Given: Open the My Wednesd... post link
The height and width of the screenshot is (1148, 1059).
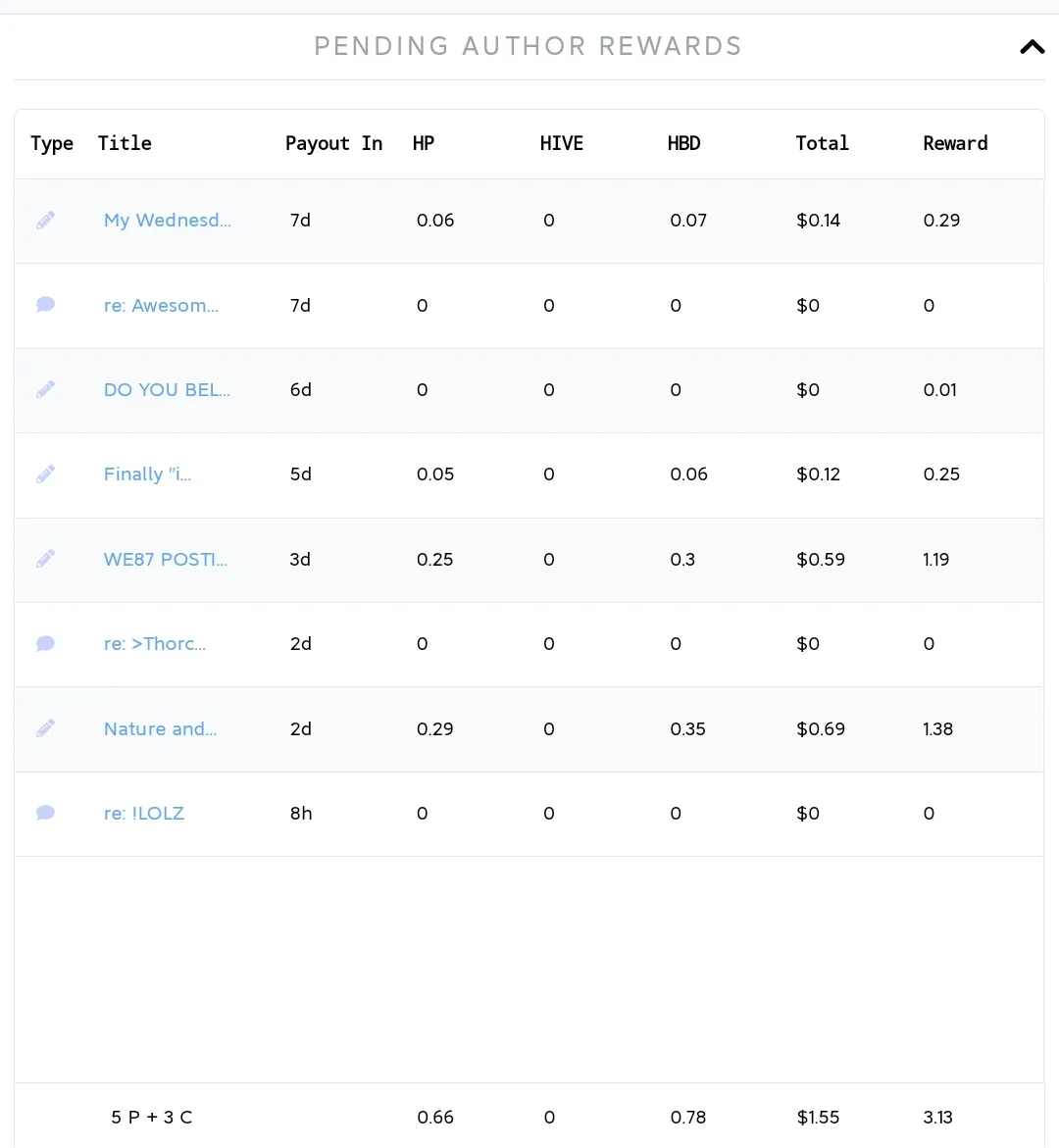Looking at the screenshot, I should click(x=167, y=221).
